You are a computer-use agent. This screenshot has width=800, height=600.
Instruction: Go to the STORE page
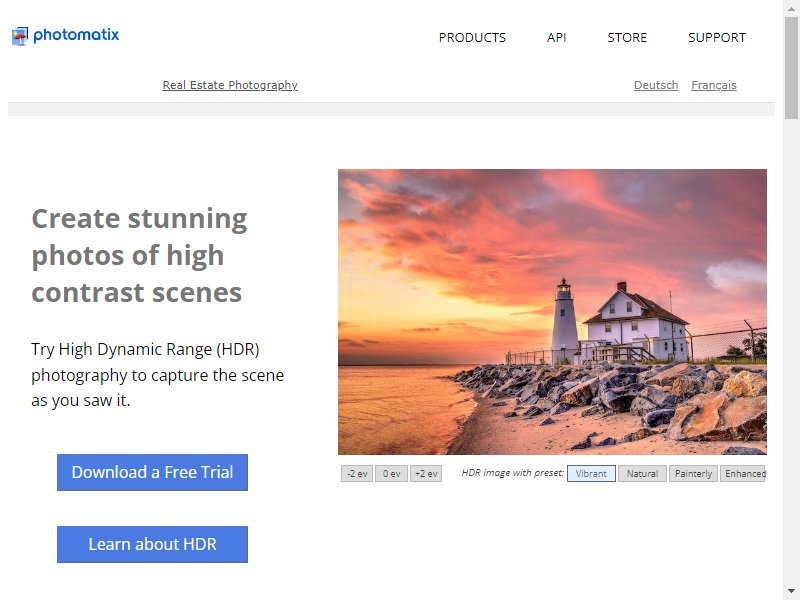[627, 38]
